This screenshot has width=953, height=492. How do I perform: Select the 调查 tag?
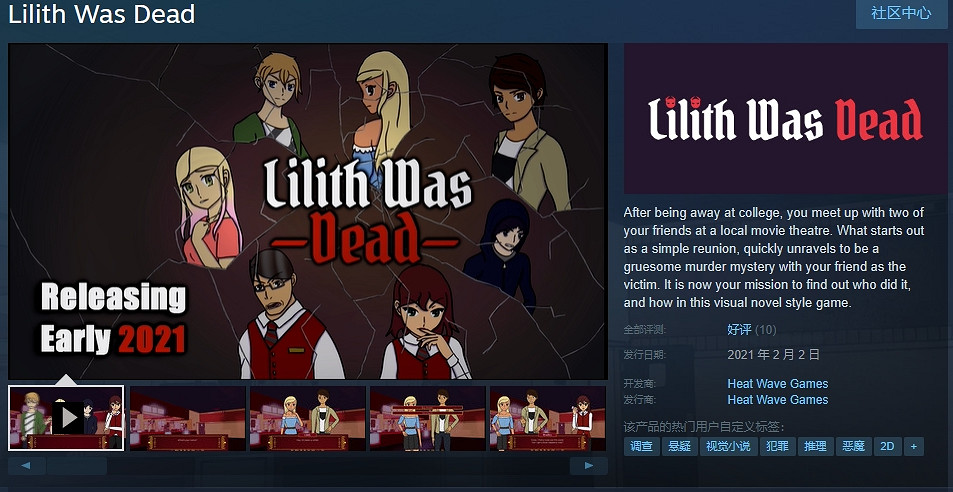[x=641, y=446]
